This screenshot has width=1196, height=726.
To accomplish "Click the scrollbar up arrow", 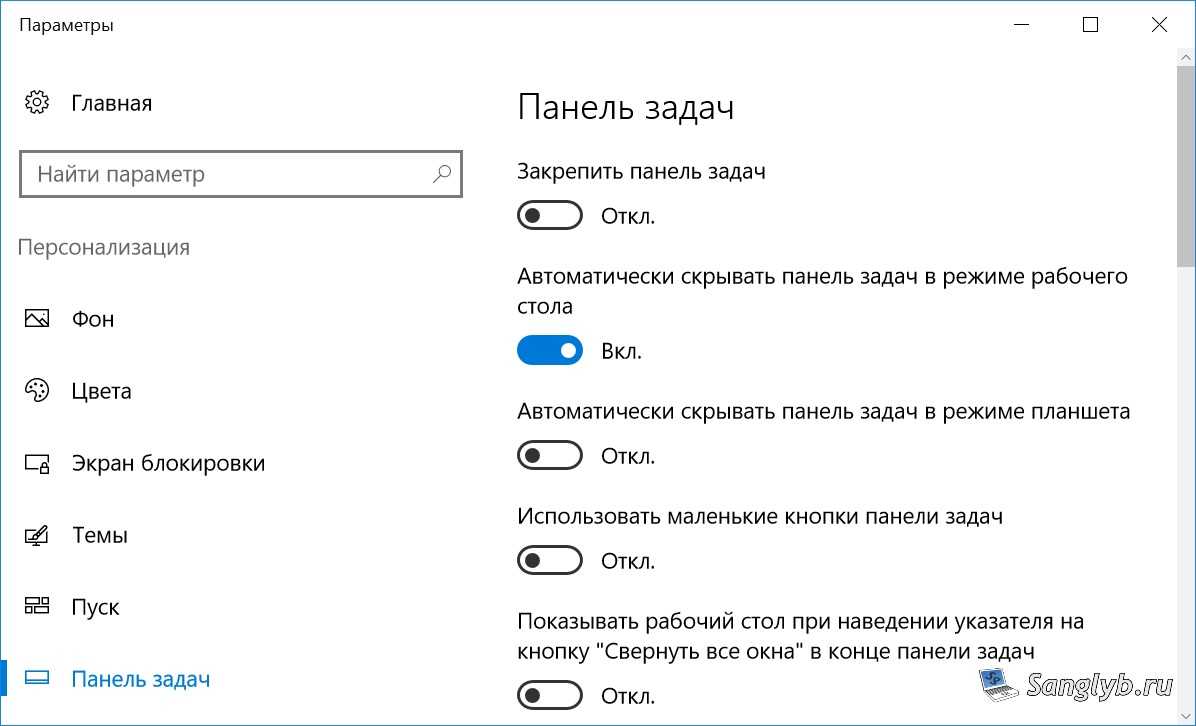I will 1186,57.
